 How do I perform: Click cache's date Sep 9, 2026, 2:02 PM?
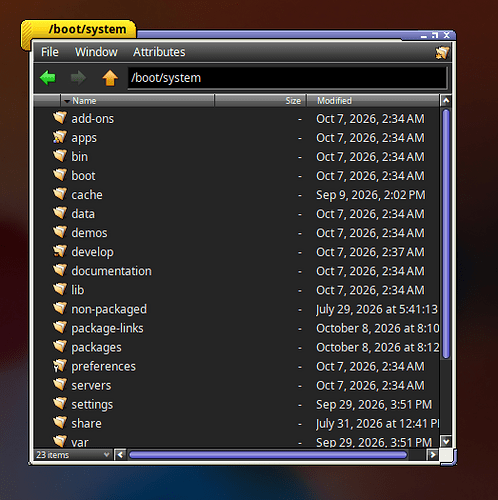[x=371, y=195]
